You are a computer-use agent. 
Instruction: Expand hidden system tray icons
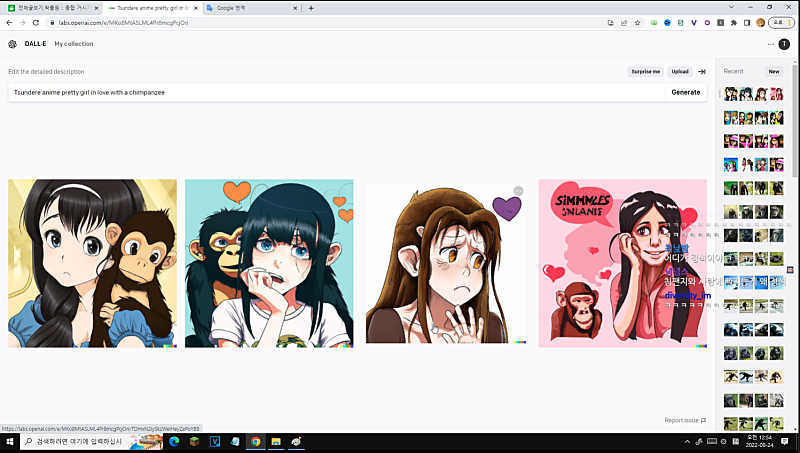[x=687, y=441]
